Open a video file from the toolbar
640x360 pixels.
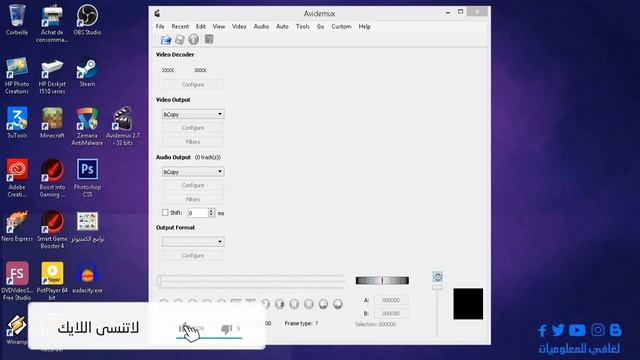point(166,40)
